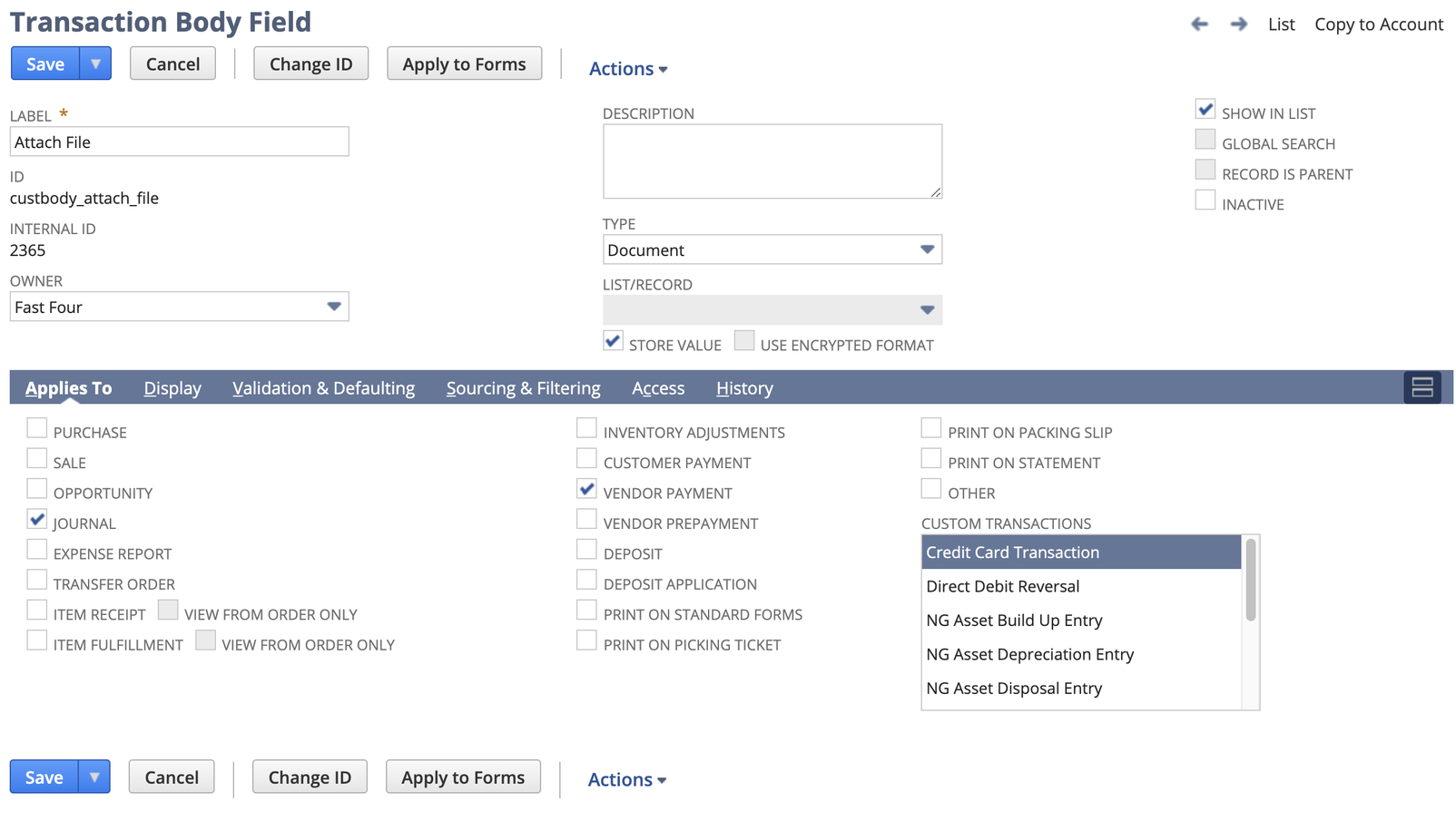This screenshot has width=1456, height=831.
Task: Click the bottom Save button
Action: click(x=44, y=777)
